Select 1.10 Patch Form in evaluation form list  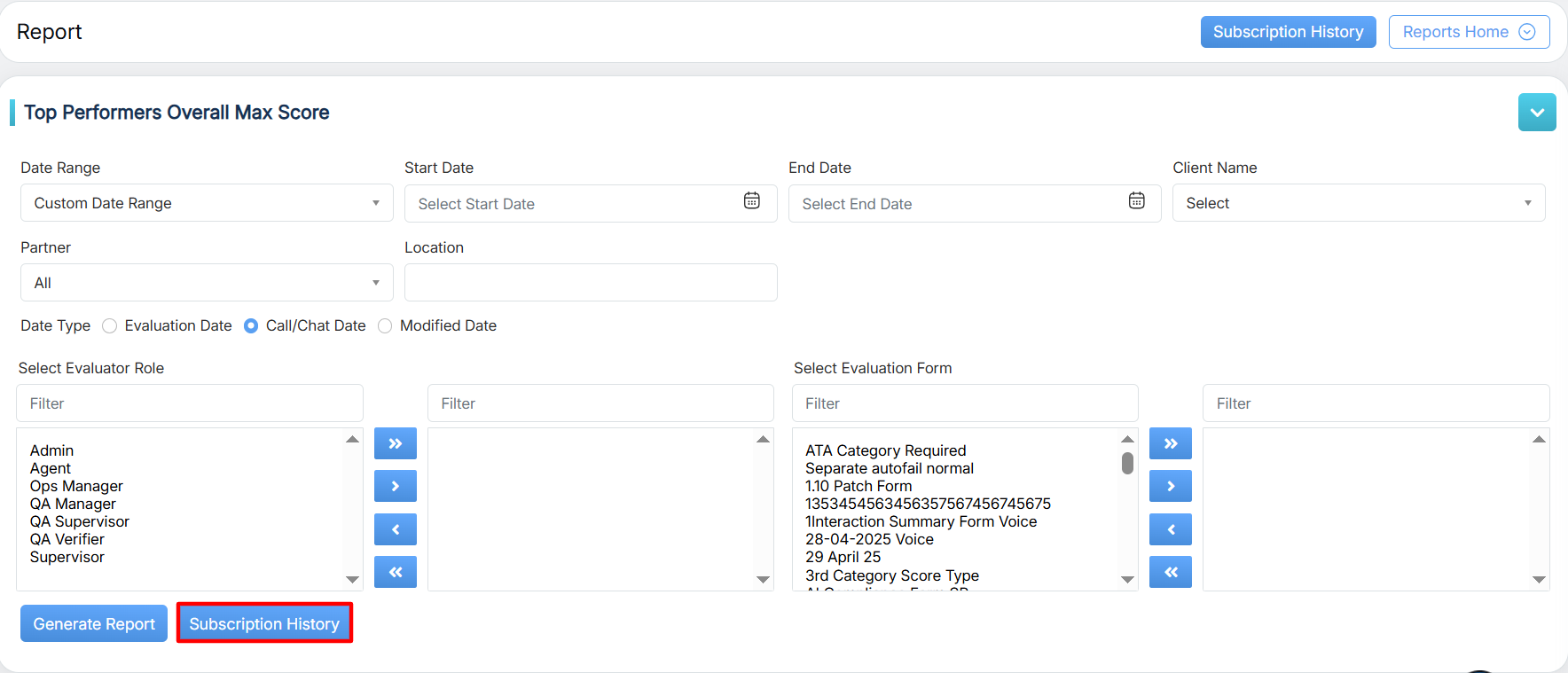point(858,486)
